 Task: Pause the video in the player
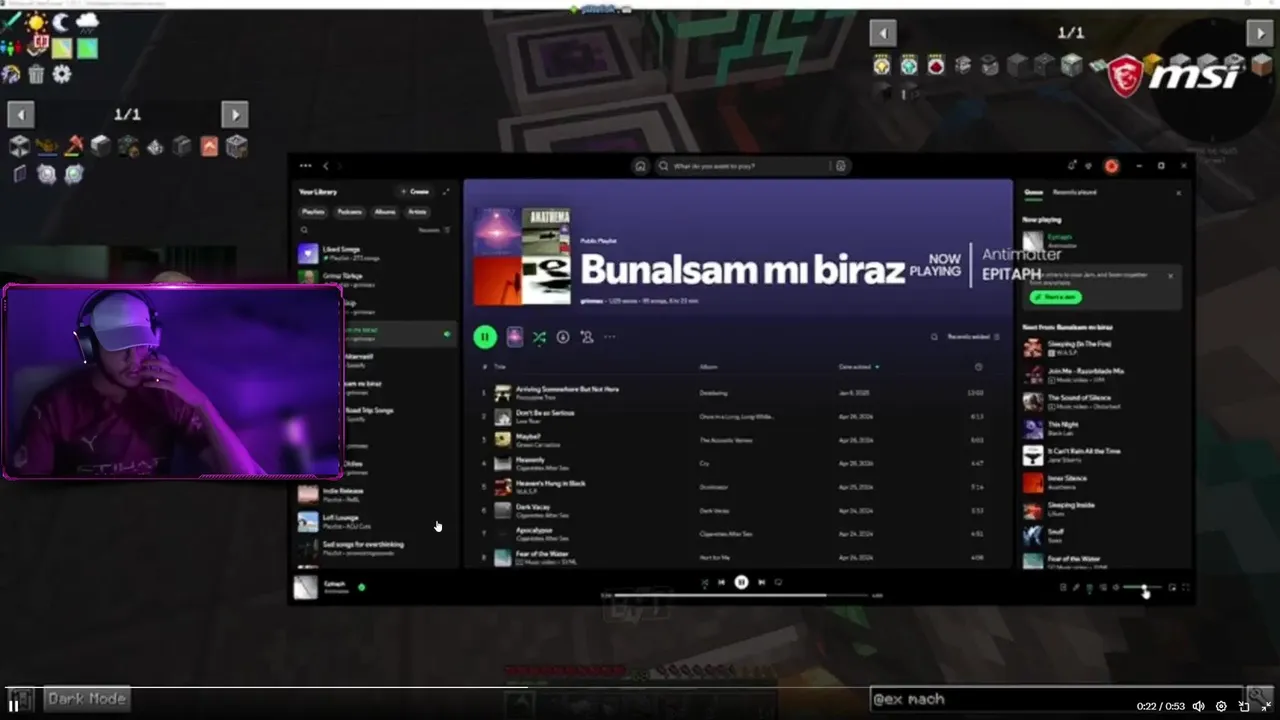click(x=14, y=706)
